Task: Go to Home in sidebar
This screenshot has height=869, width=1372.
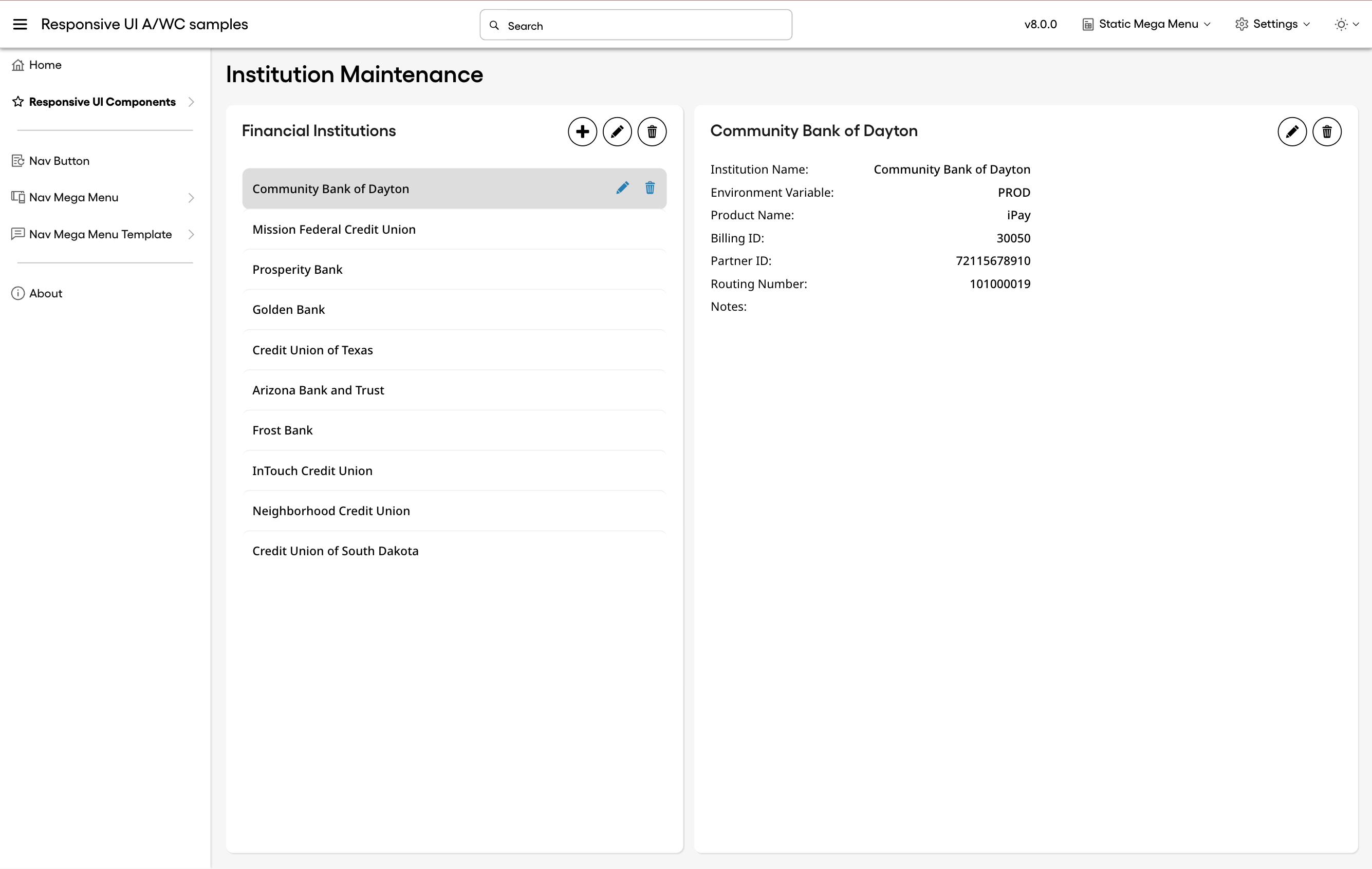Action: 45,65
